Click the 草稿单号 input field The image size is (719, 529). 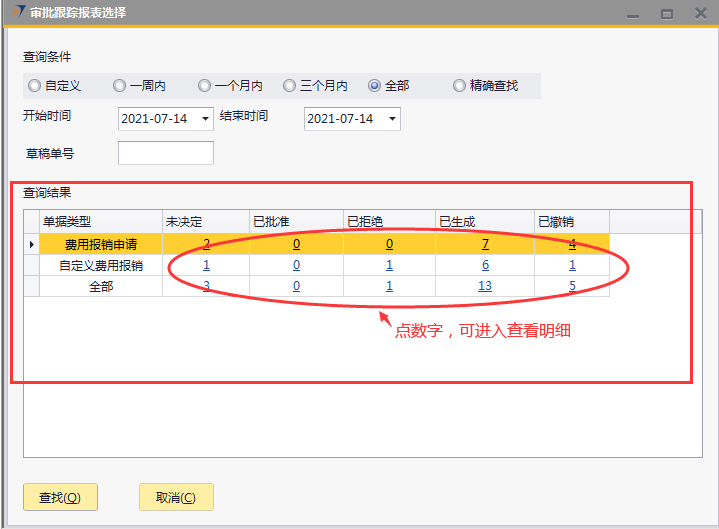(165, 153)
